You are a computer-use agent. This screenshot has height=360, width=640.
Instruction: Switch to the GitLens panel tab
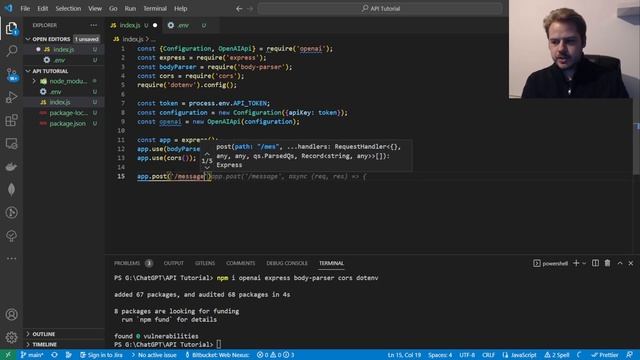pos(205,263)
